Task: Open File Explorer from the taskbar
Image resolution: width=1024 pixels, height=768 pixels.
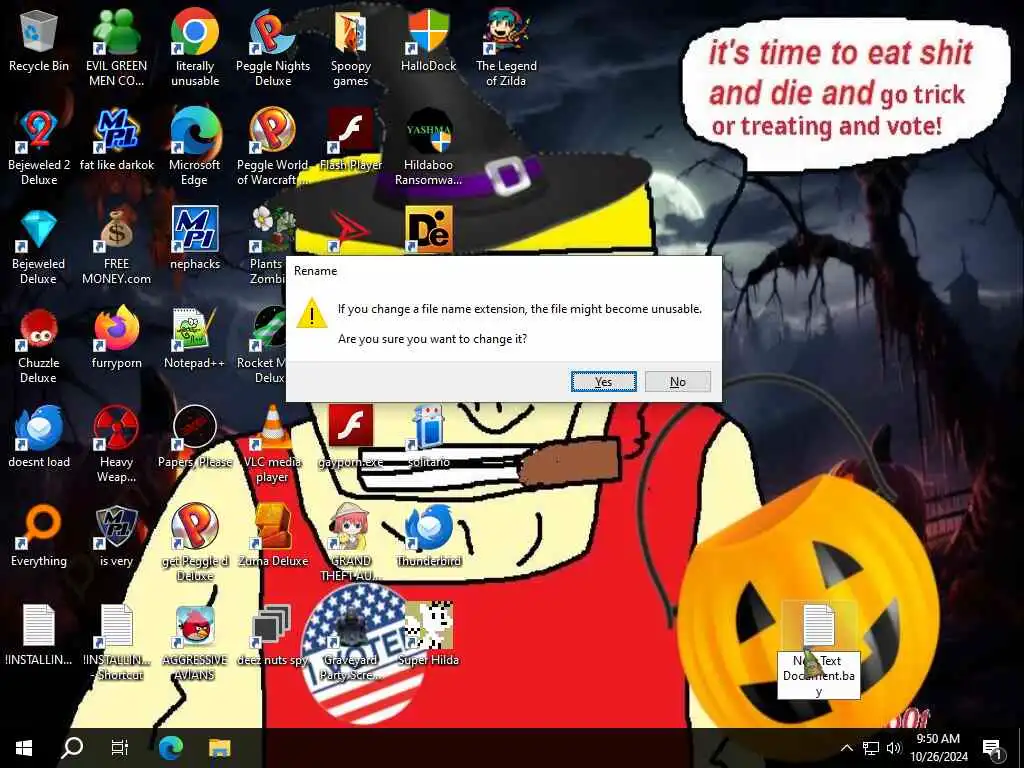Action: [219, 748]
